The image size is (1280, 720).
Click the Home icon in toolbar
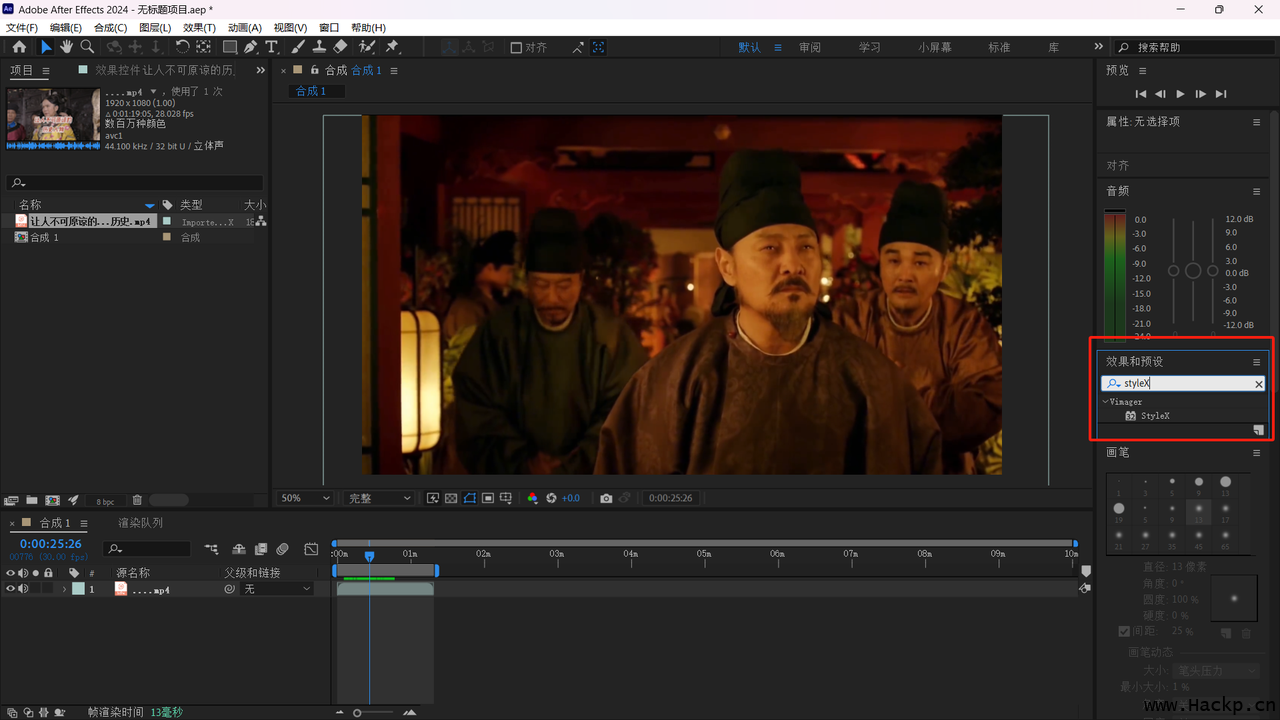[x=19, y=47]
